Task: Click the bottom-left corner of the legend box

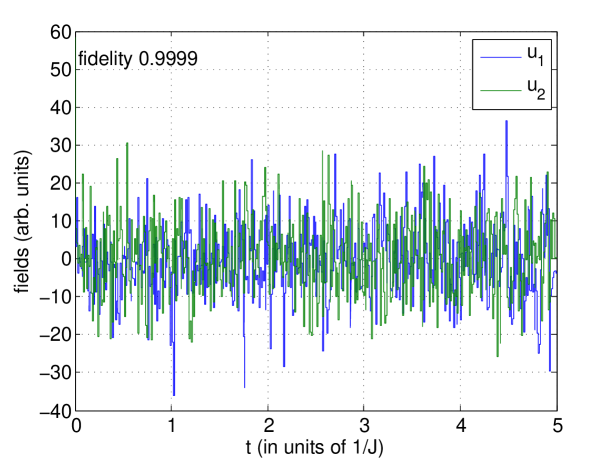Action: 473,108
